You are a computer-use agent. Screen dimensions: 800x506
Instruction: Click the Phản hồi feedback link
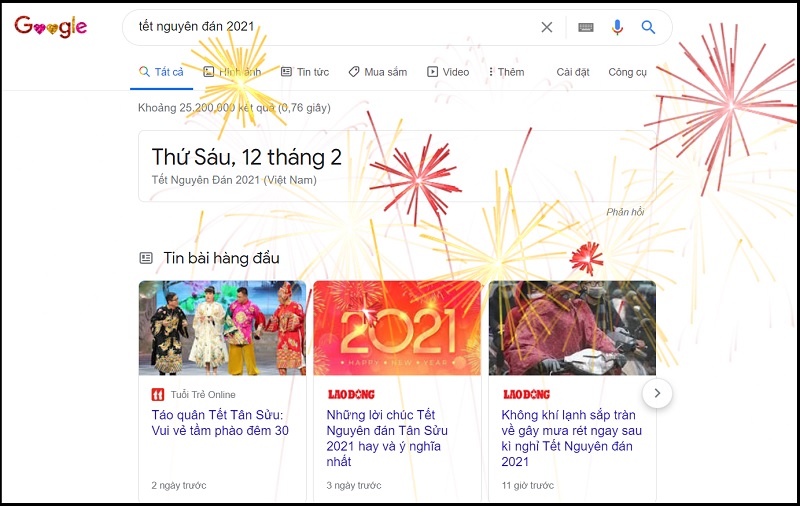(x=625, y=212)
